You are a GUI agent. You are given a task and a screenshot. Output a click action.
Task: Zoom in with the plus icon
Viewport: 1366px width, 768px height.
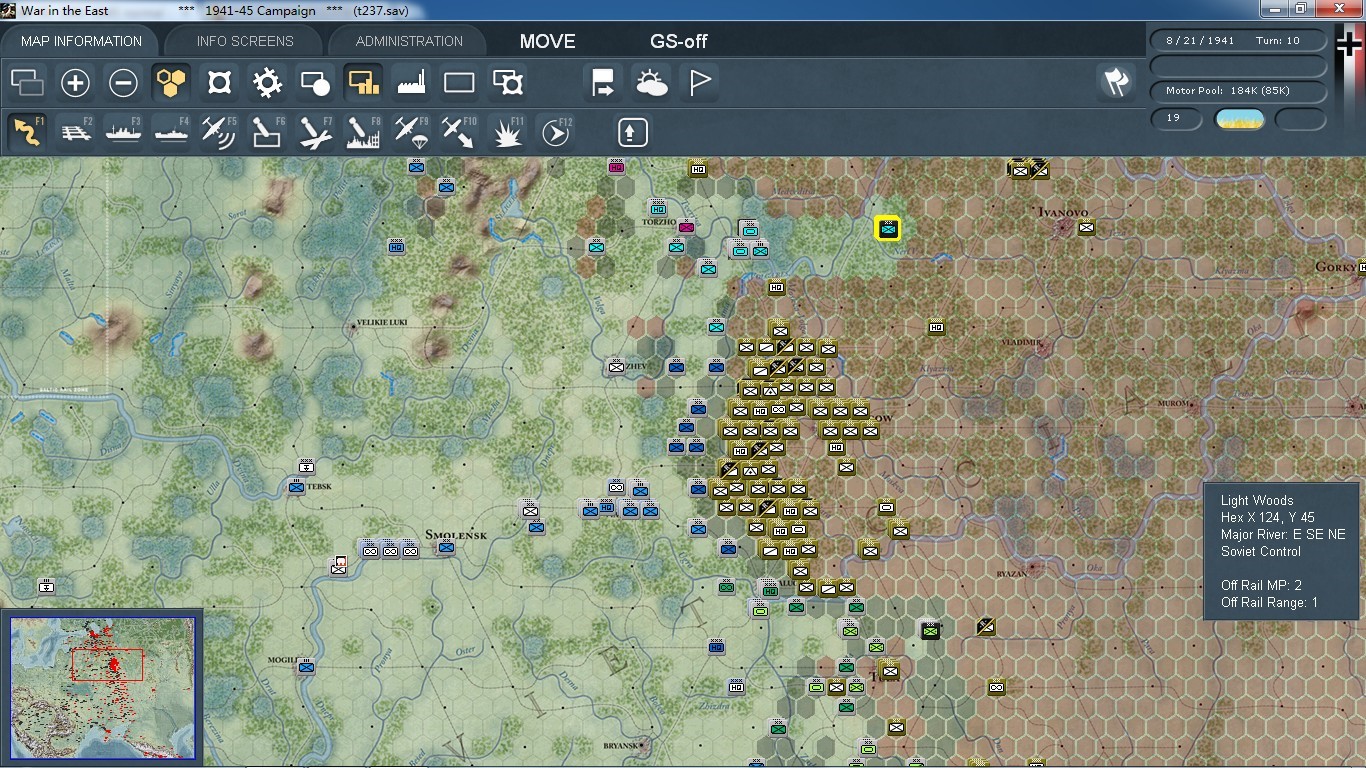click(x=75, y=83)
